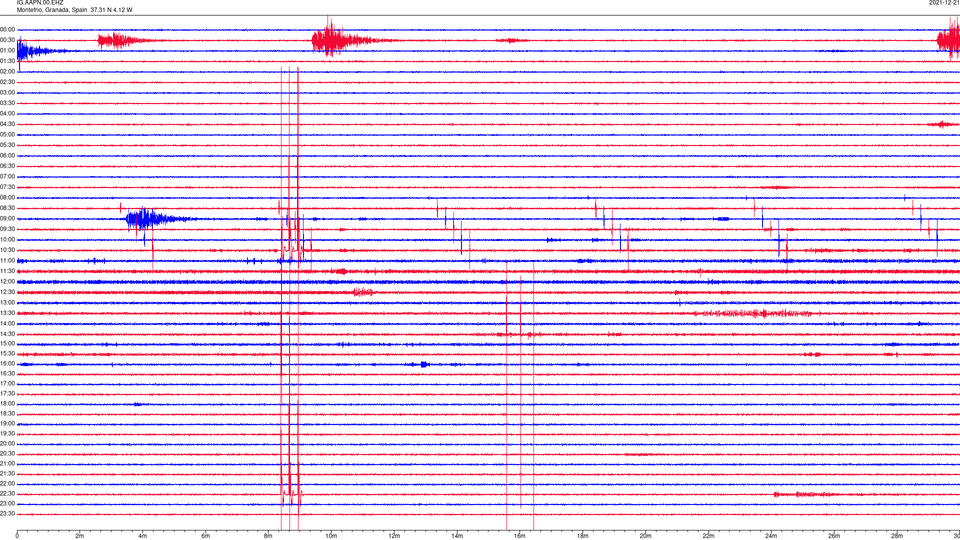
Task: Click the 13:30 label on the left
Action: point(7,313)
